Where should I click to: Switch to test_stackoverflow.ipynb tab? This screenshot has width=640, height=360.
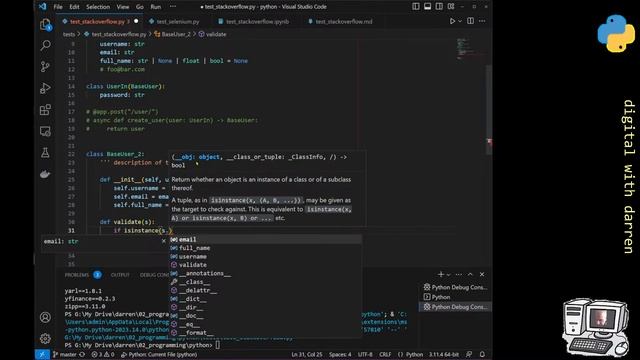tap(258, 22)
